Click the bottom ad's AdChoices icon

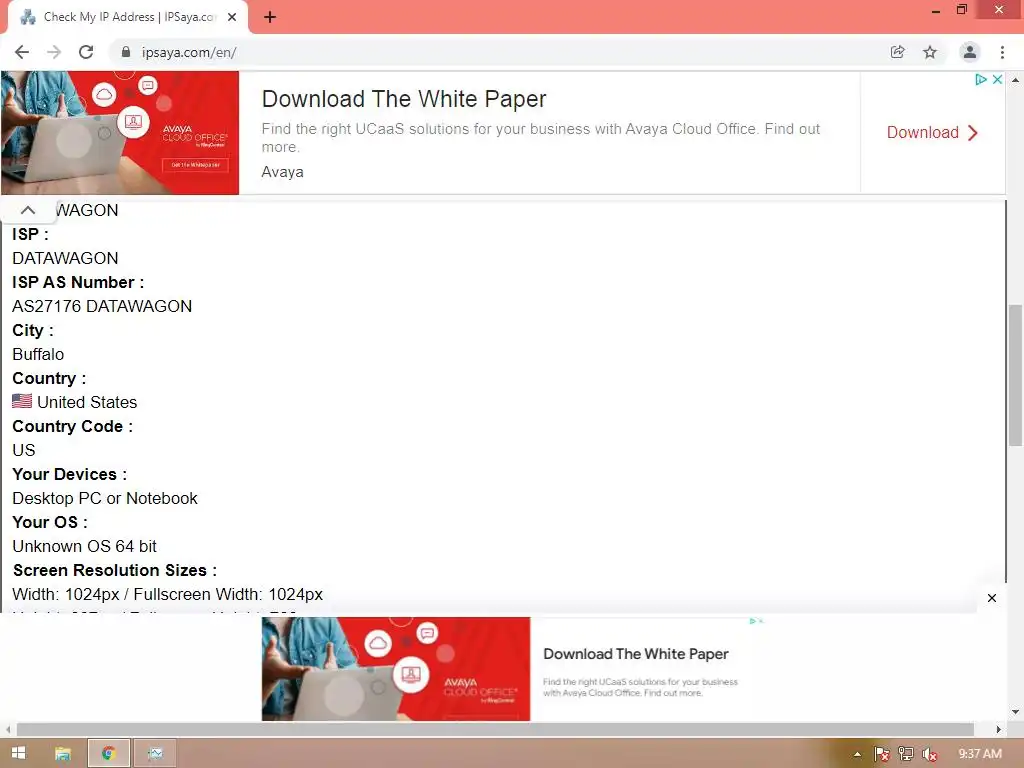[754, 621]
